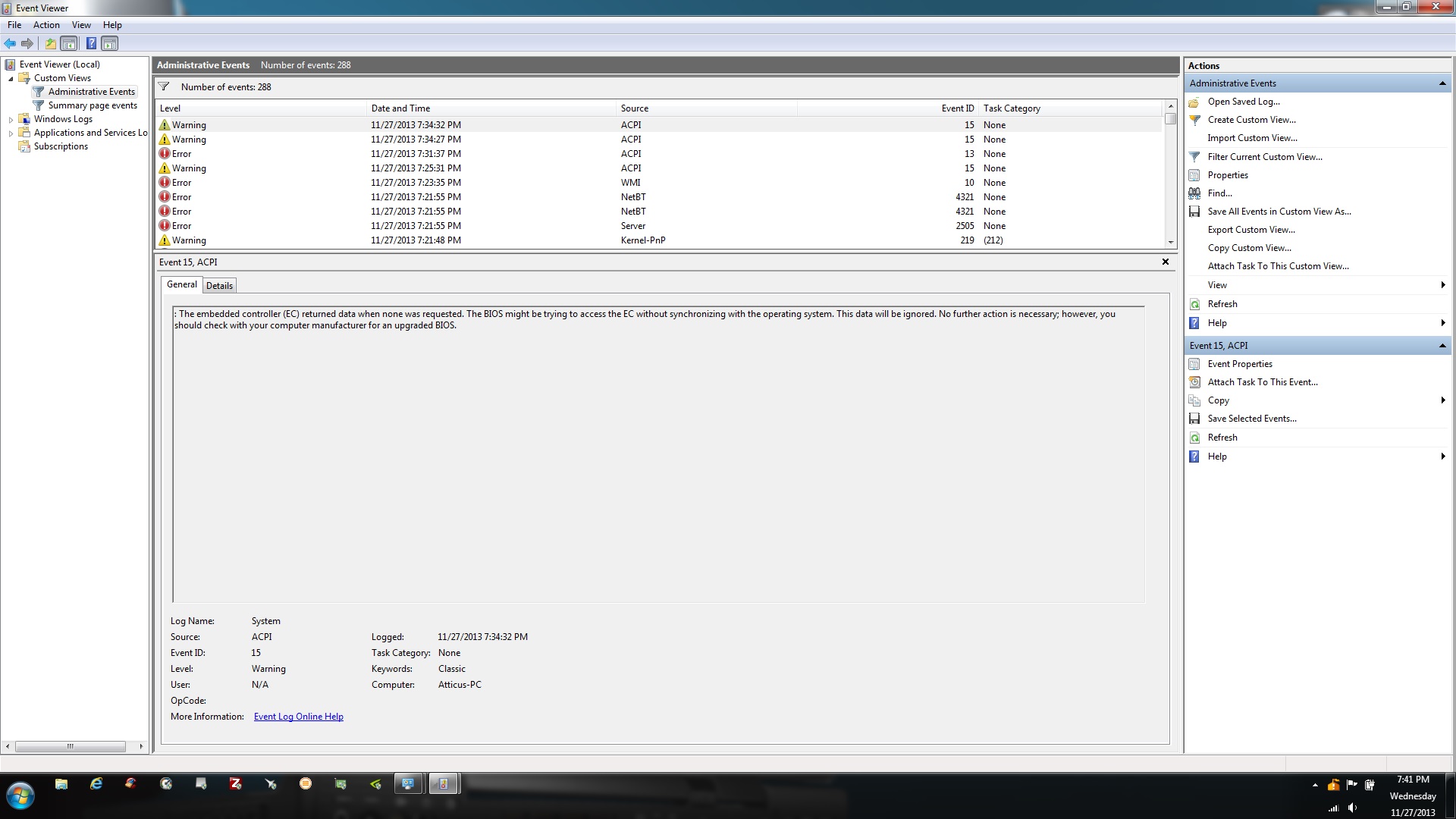Switch to the General tab

tap(182, 284)
